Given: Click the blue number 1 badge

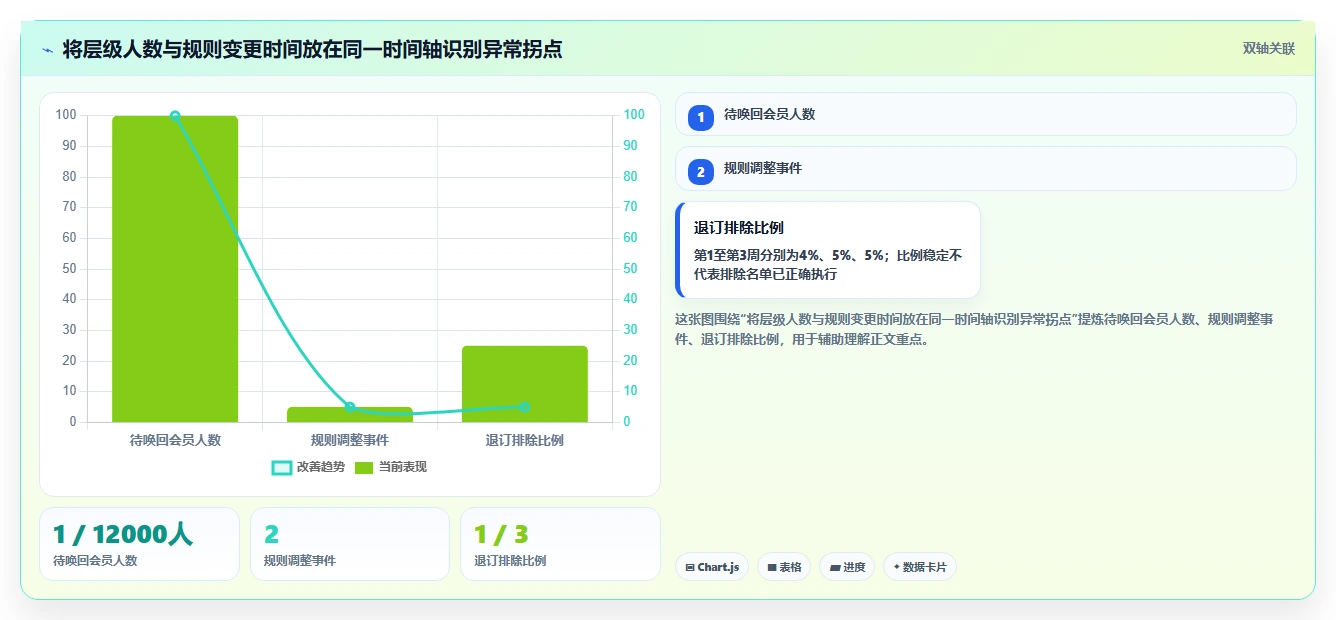Looking at the screenshot, I should [x=701, y=117].
